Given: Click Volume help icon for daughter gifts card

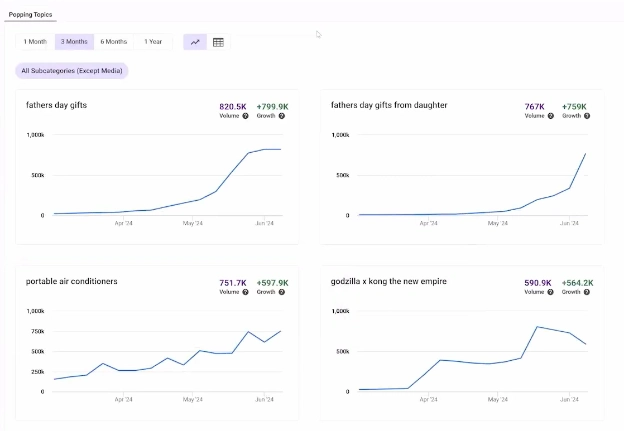Looking at the screenshot, I should 550,116.
